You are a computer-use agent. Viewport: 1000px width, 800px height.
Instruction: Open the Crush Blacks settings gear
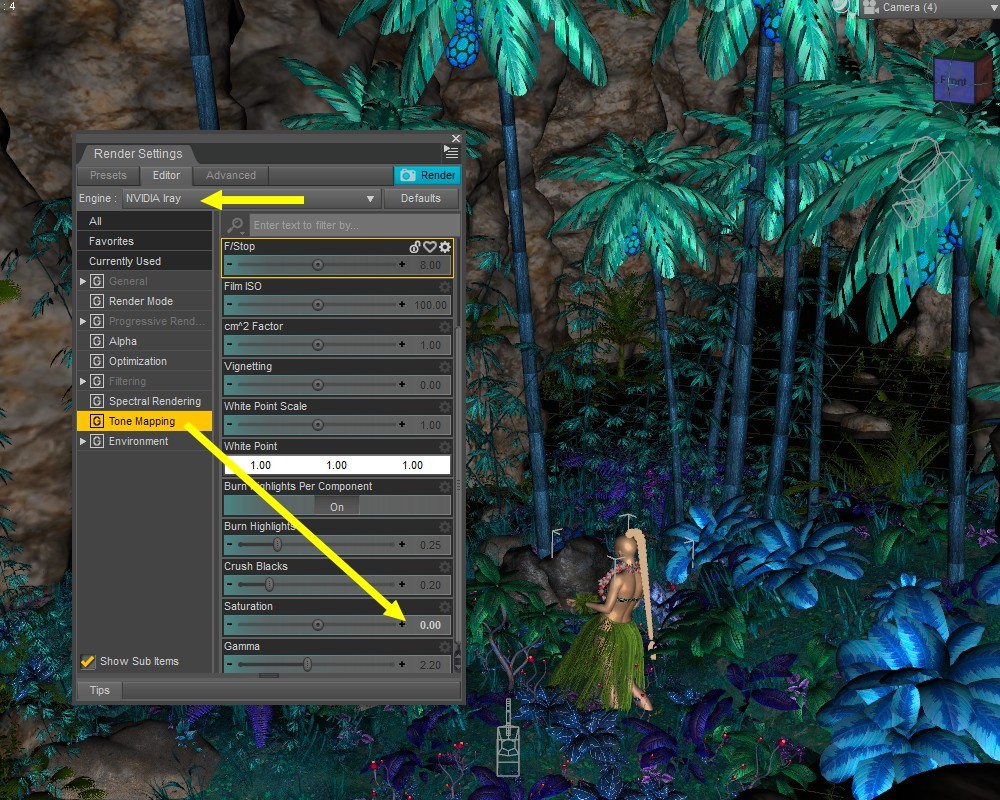445,567
